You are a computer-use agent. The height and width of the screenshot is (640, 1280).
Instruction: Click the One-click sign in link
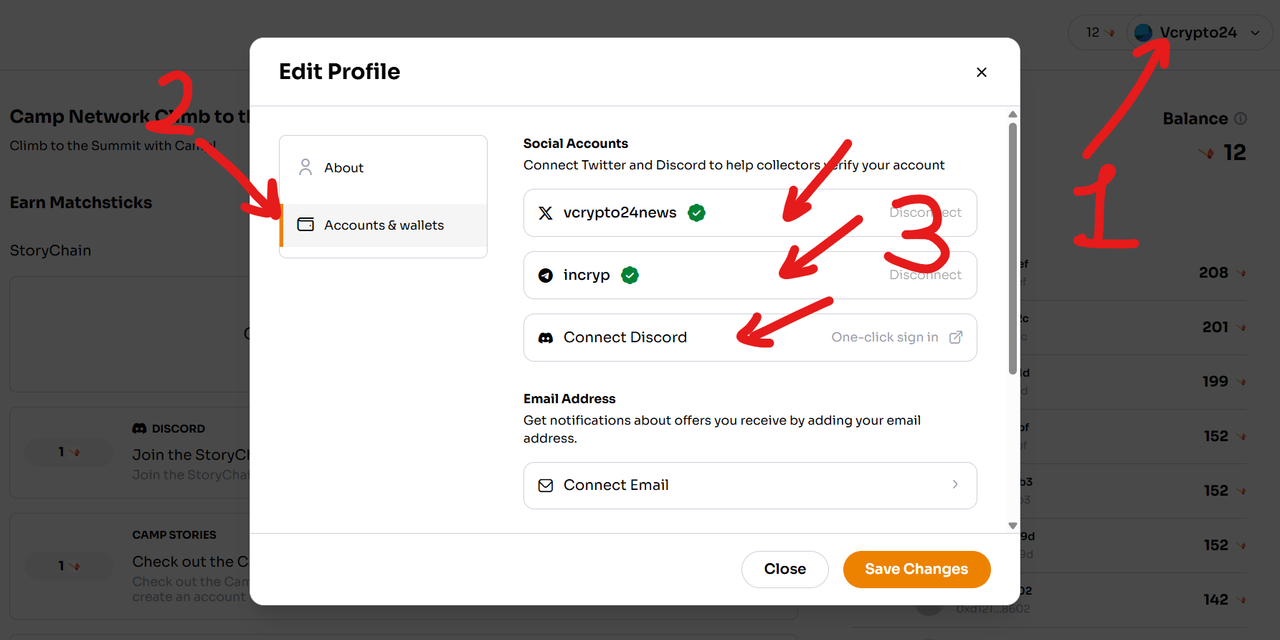click(885, 338)
